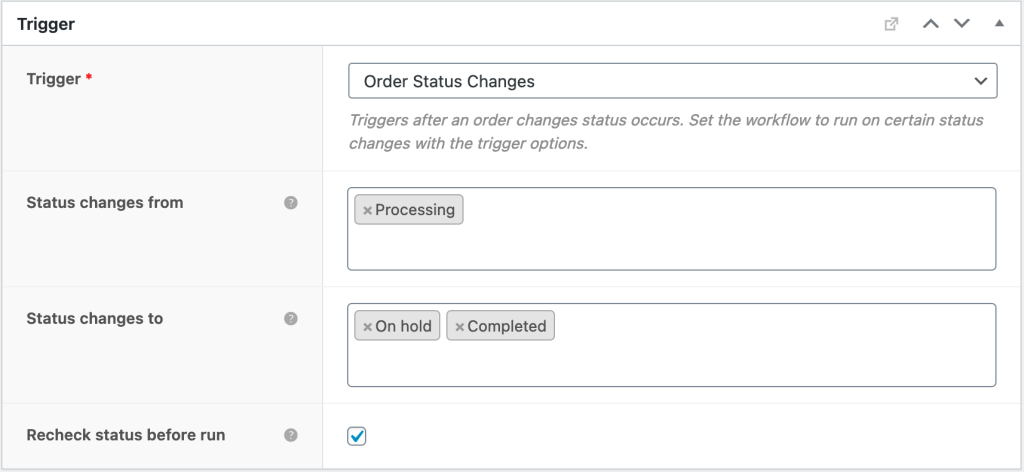Uncheck the Recheck status before run checkbox

tap(357, 436)
